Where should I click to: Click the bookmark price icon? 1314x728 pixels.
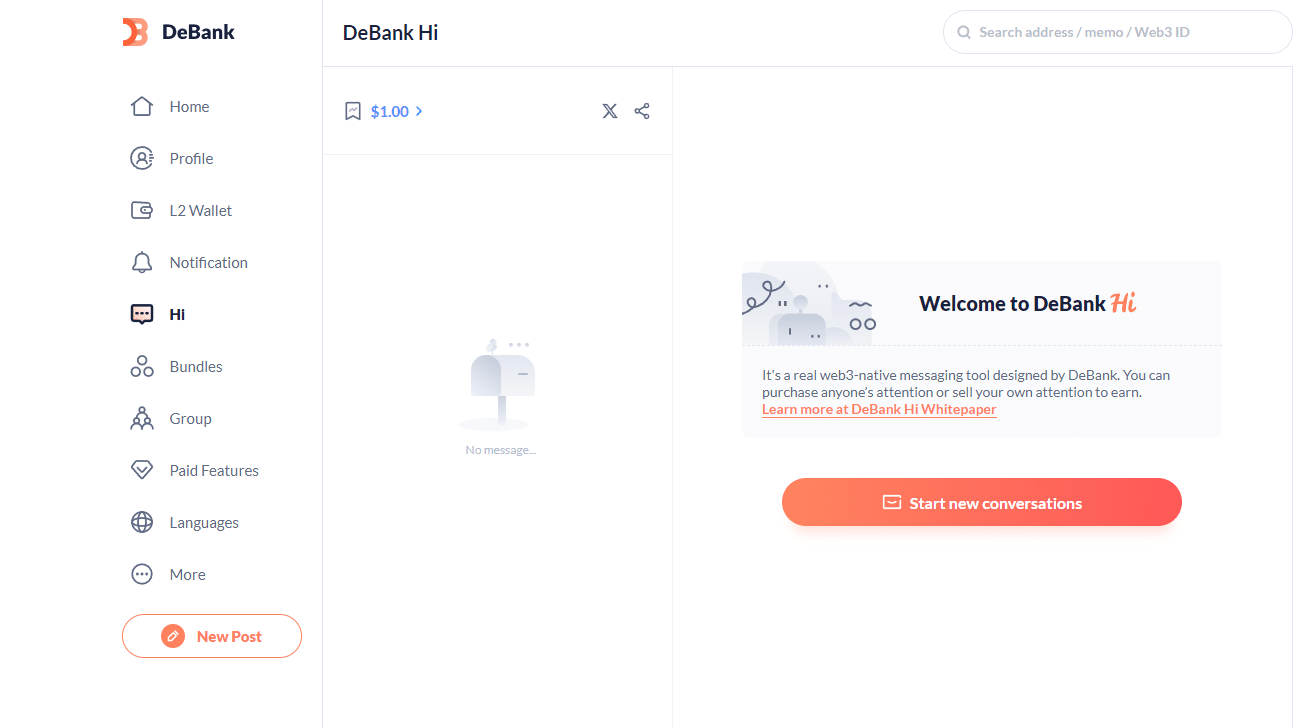(353, 111)
